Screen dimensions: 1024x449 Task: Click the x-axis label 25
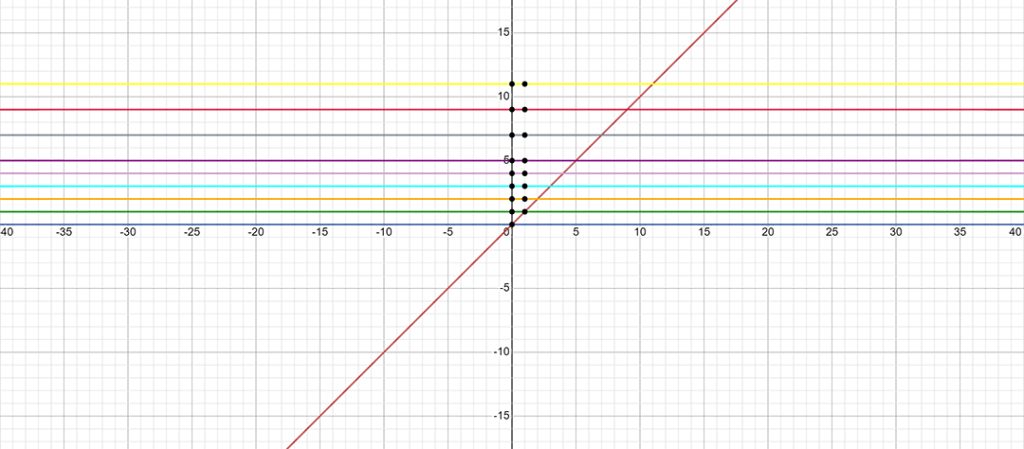[x=832, y=232]
